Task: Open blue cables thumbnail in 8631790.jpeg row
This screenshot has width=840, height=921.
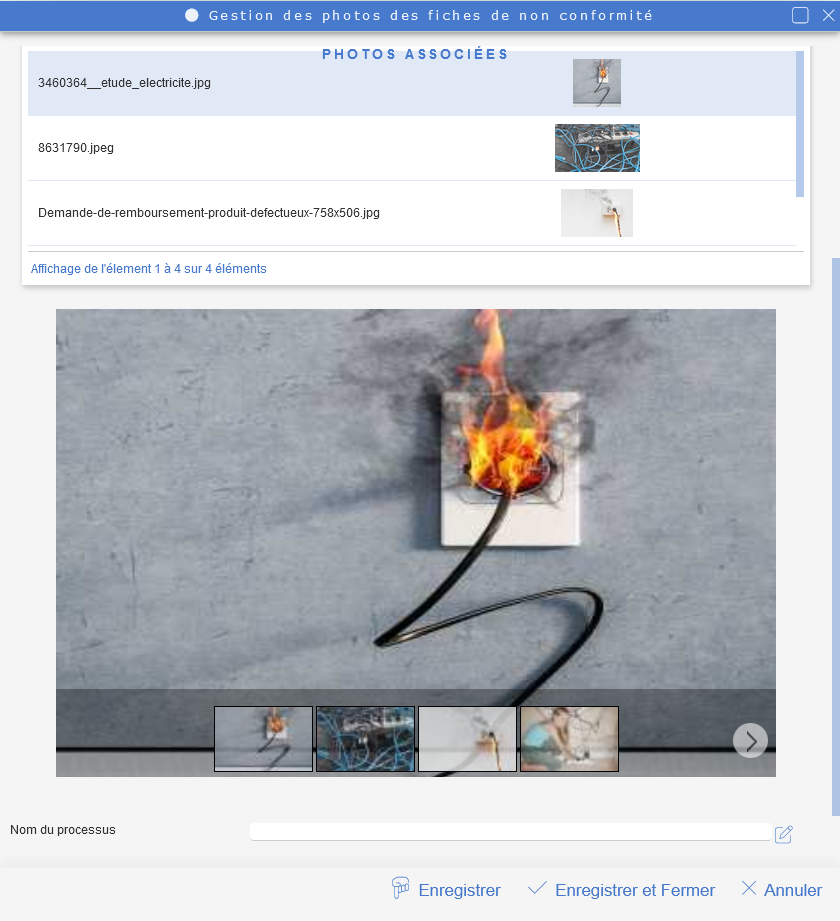Action: (x=597, y=148)
